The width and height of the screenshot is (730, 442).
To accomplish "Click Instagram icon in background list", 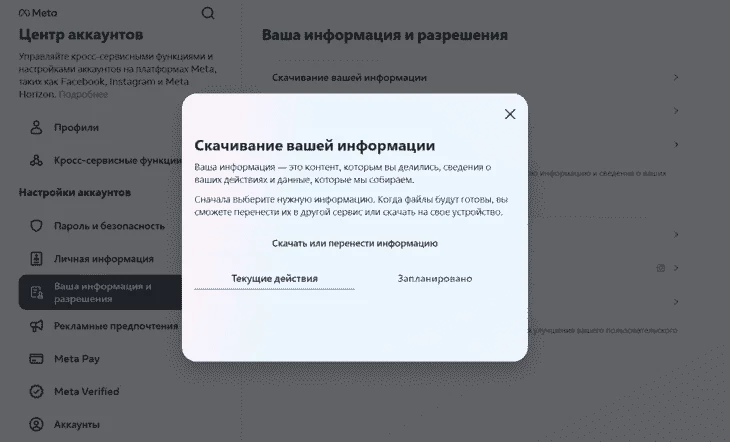I will 660,268.
